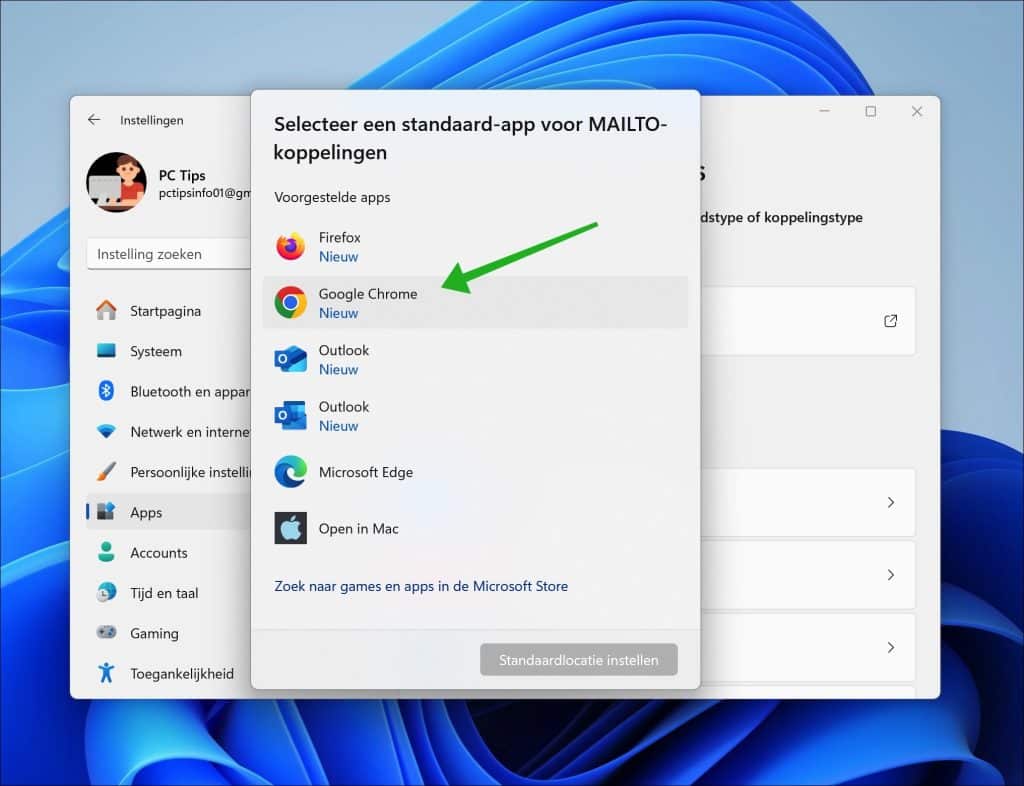The width and height of the screenshot is (1024, 786).
Task: Click Nieuw label under Google Chrome
Action: pyautogui.click(x=338, y=313)
